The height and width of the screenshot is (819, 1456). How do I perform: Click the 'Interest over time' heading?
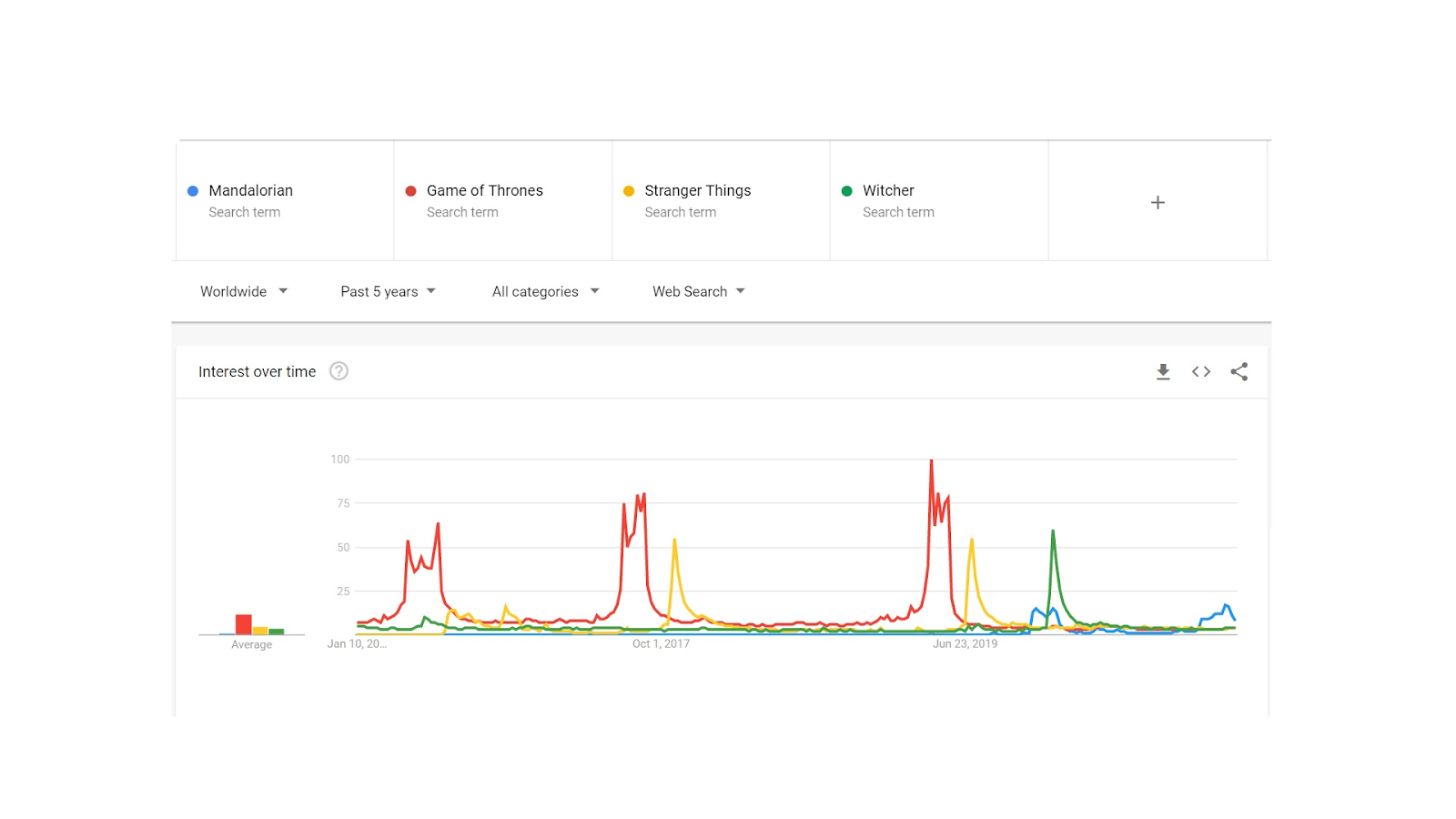pyautogui.click(x=258, y=371)
